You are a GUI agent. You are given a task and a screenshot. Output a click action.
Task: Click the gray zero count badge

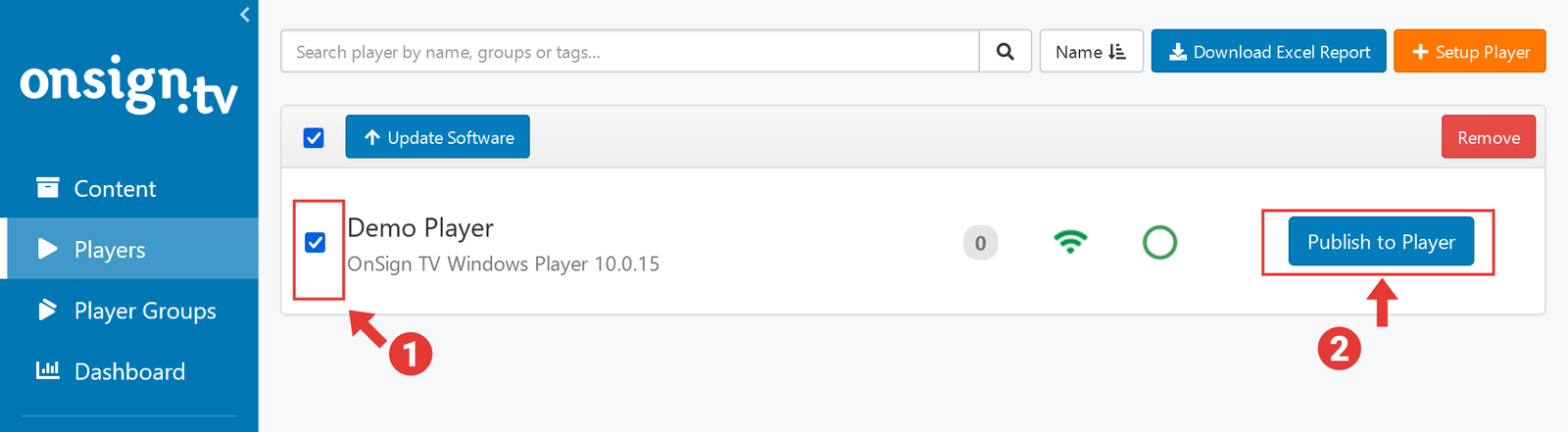pyautogui.click(x=980, y=243)
